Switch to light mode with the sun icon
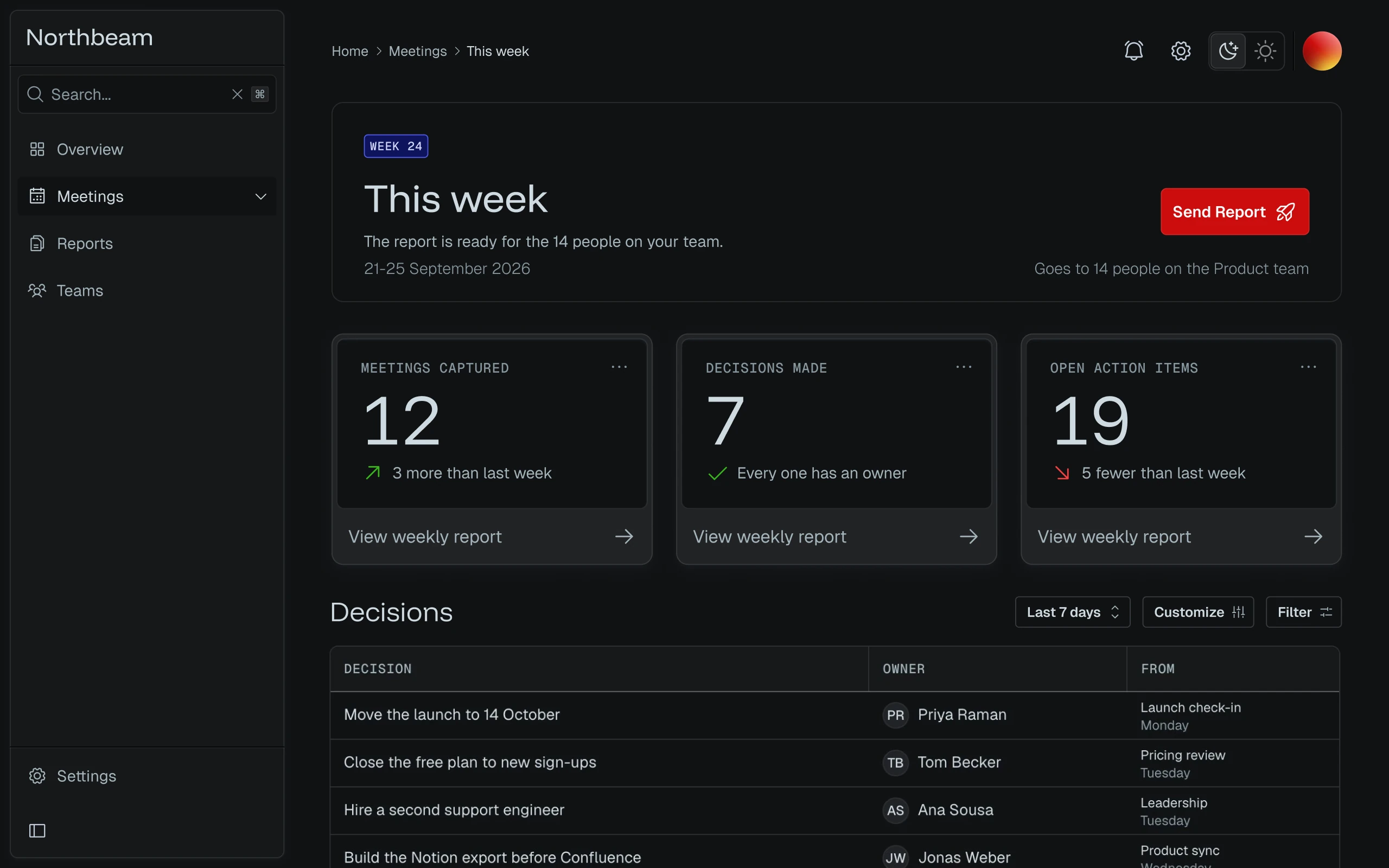 [1265, 51]
